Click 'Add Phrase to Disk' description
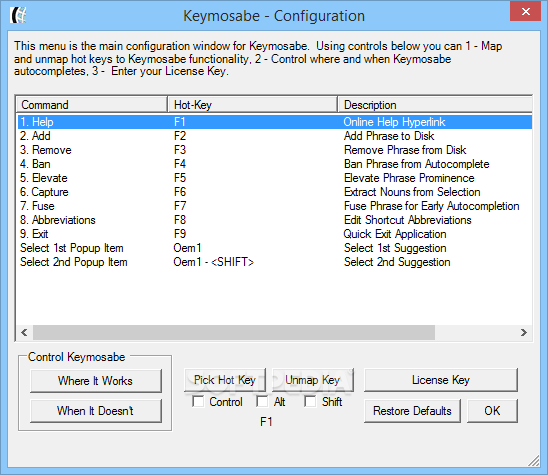Image resolution: width=548 pixels, height=475 pixels. point(389,136)
